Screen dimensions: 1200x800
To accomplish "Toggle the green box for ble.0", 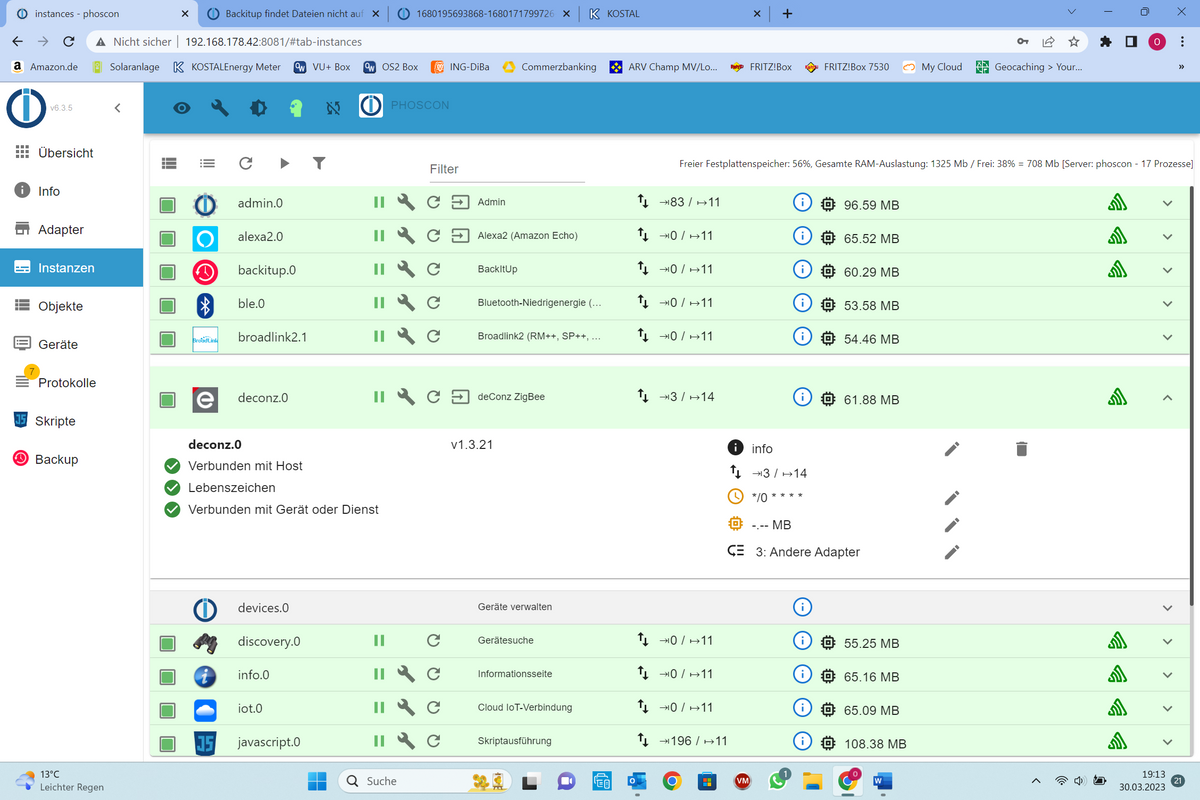I will click(x=168, y=304).
